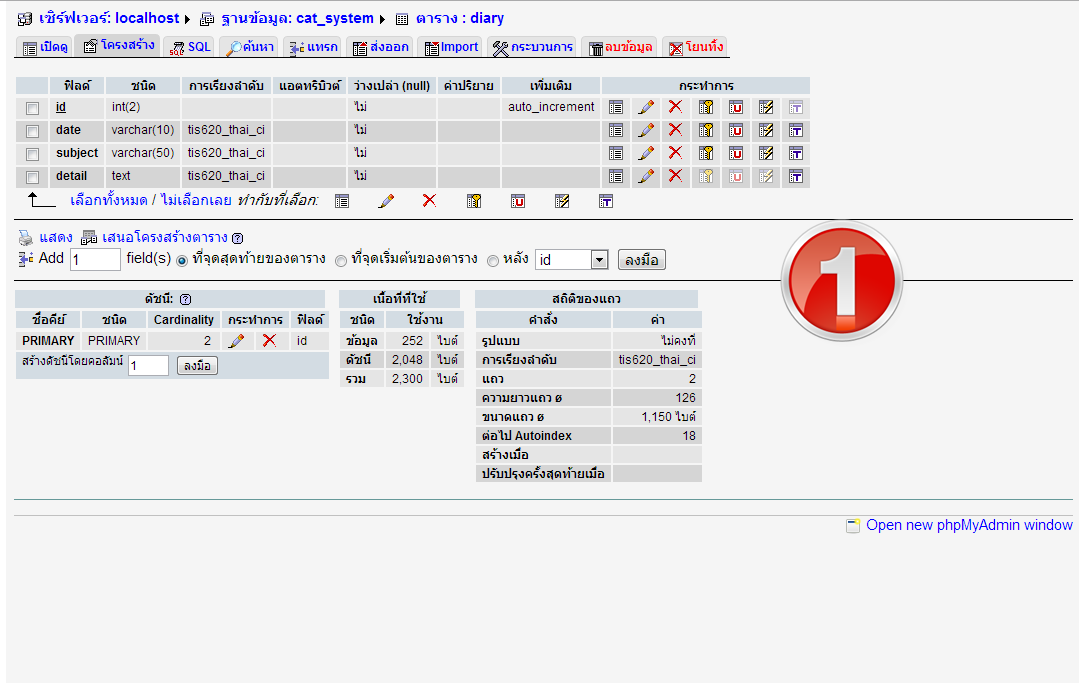This screenshot has width=1079, height=683.
Task: Click the red X drop icon for subject field
Action: tap(675, 153)
